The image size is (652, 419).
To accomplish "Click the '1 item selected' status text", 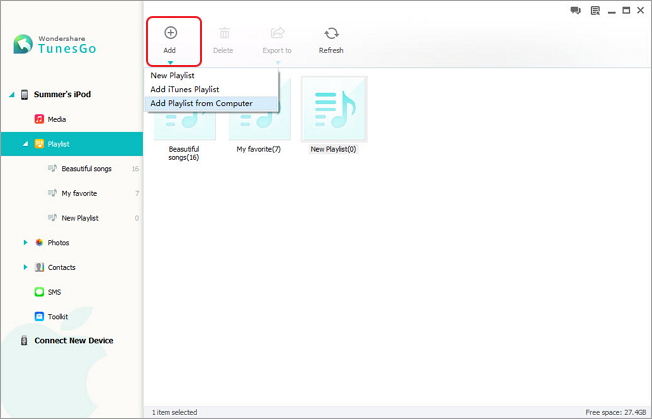I will pos(174,412).
